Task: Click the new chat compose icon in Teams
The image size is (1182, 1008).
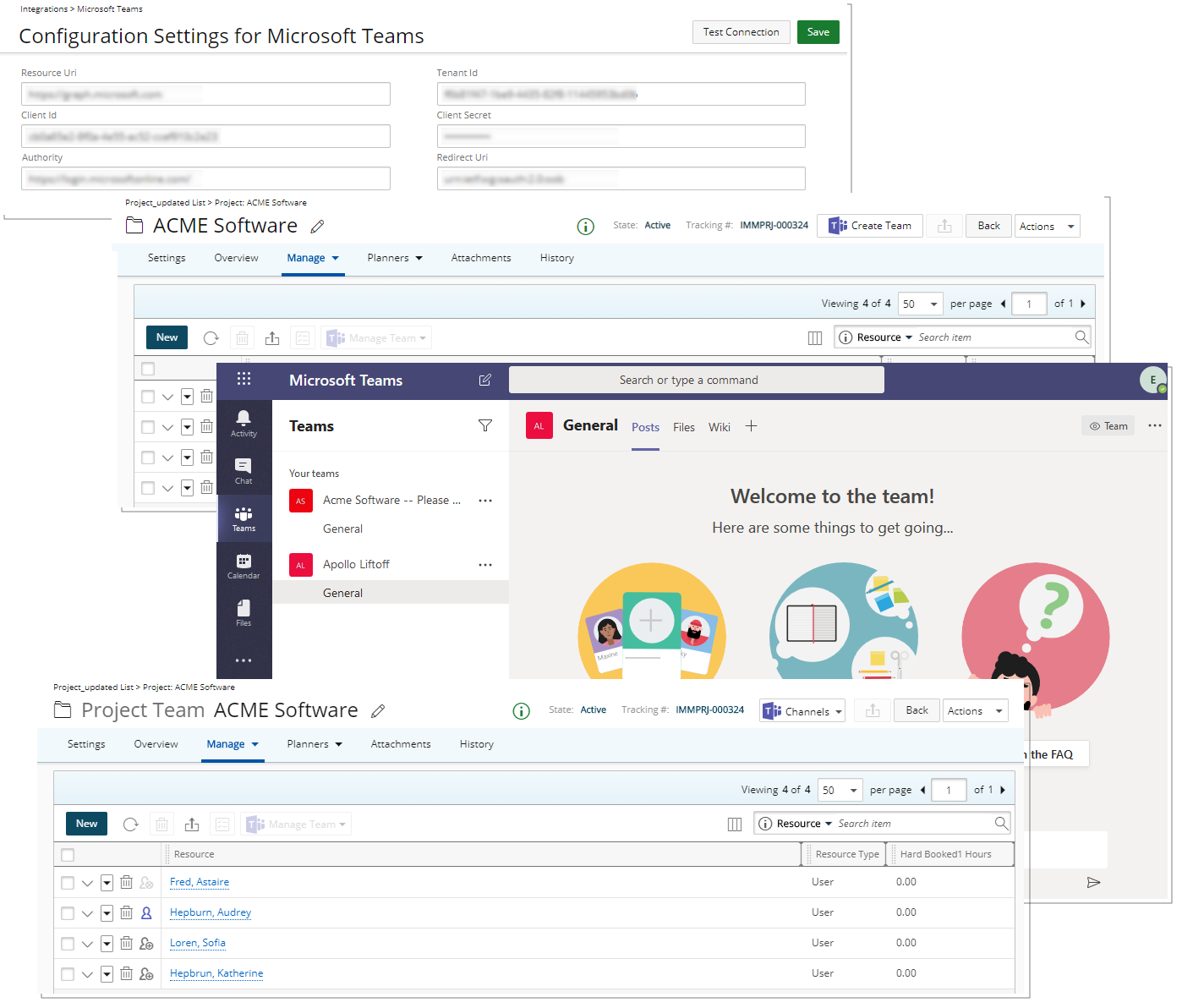Action: pyautogui.click(x=485, y=380)
